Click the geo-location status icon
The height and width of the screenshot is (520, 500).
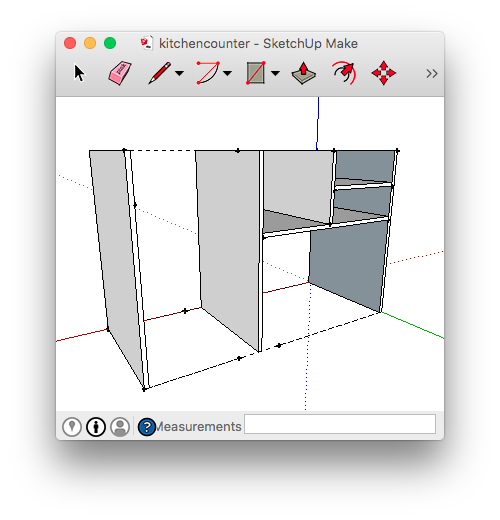[72, 427]
